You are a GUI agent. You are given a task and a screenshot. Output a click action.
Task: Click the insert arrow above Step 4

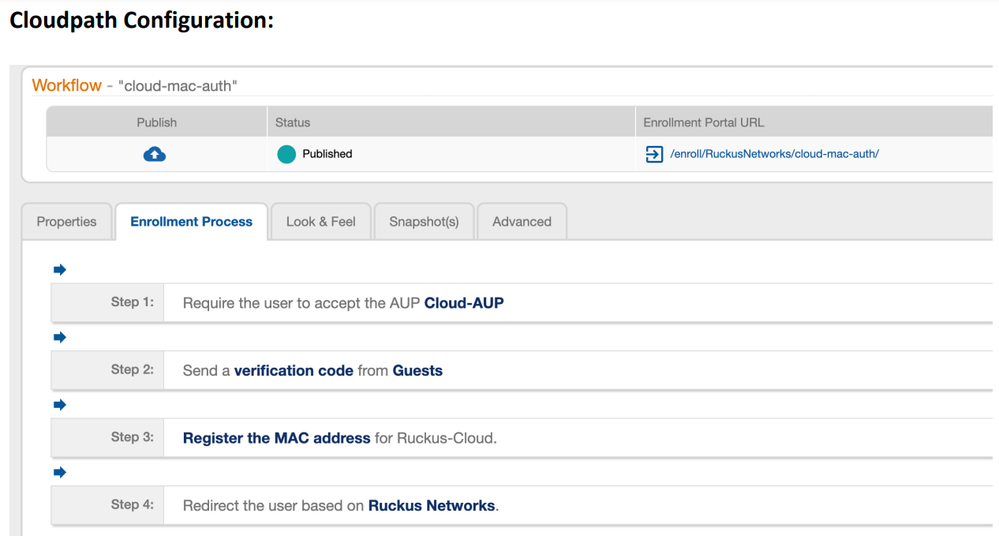(60, 472)
